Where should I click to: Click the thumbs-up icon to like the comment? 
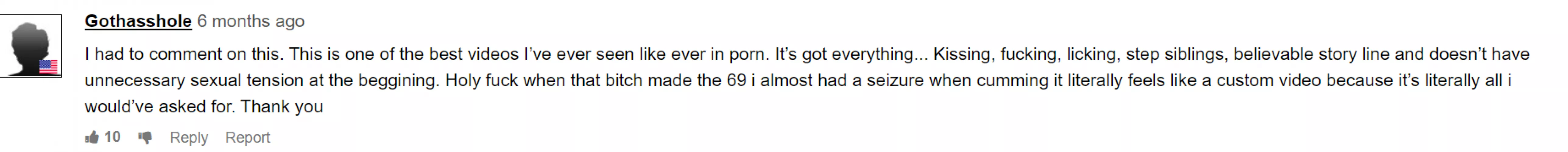pyautogui.click(x=93, y=137)
